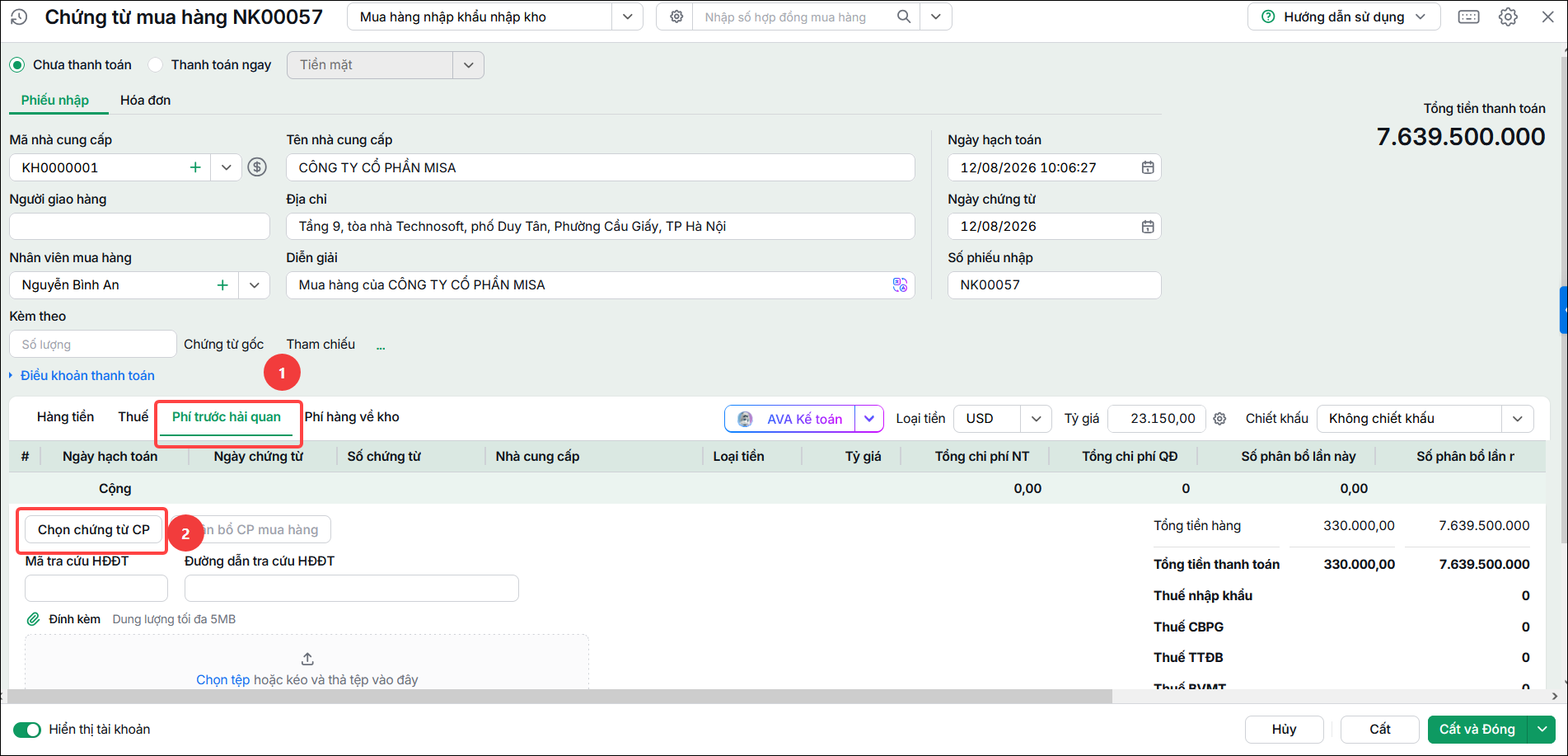Image resolution: width=1568 pixels, height=756 pixels.
Task: Expand the Cất và Đóng arrow menu
Action: tap(1542, 730)
